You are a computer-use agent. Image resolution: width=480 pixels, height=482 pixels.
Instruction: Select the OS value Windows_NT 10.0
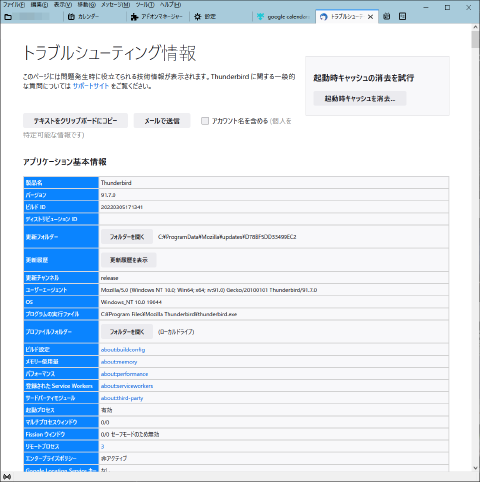pos(131,302)
